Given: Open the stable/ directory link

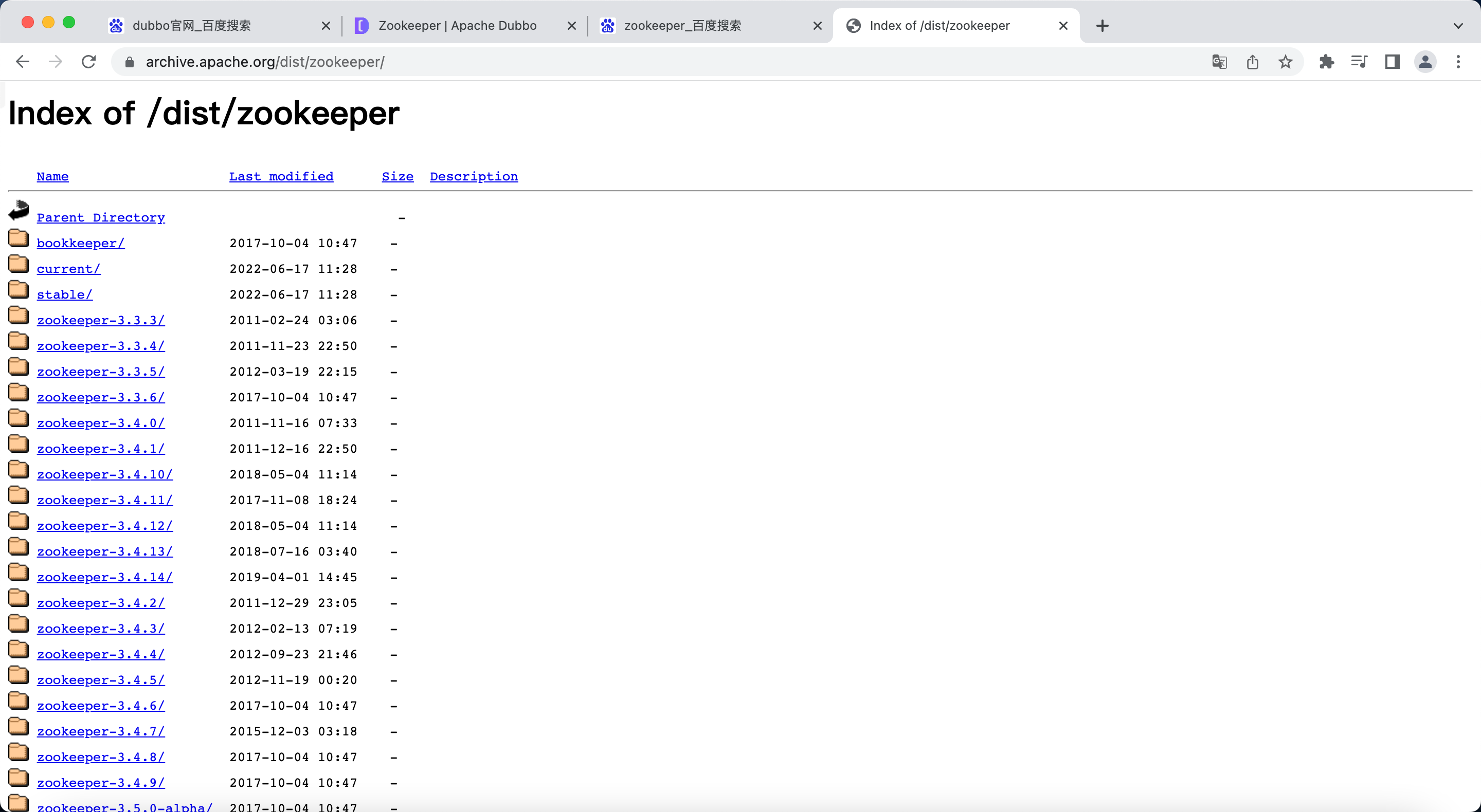Looking at the screenshot, I should (x=64, y=295).
